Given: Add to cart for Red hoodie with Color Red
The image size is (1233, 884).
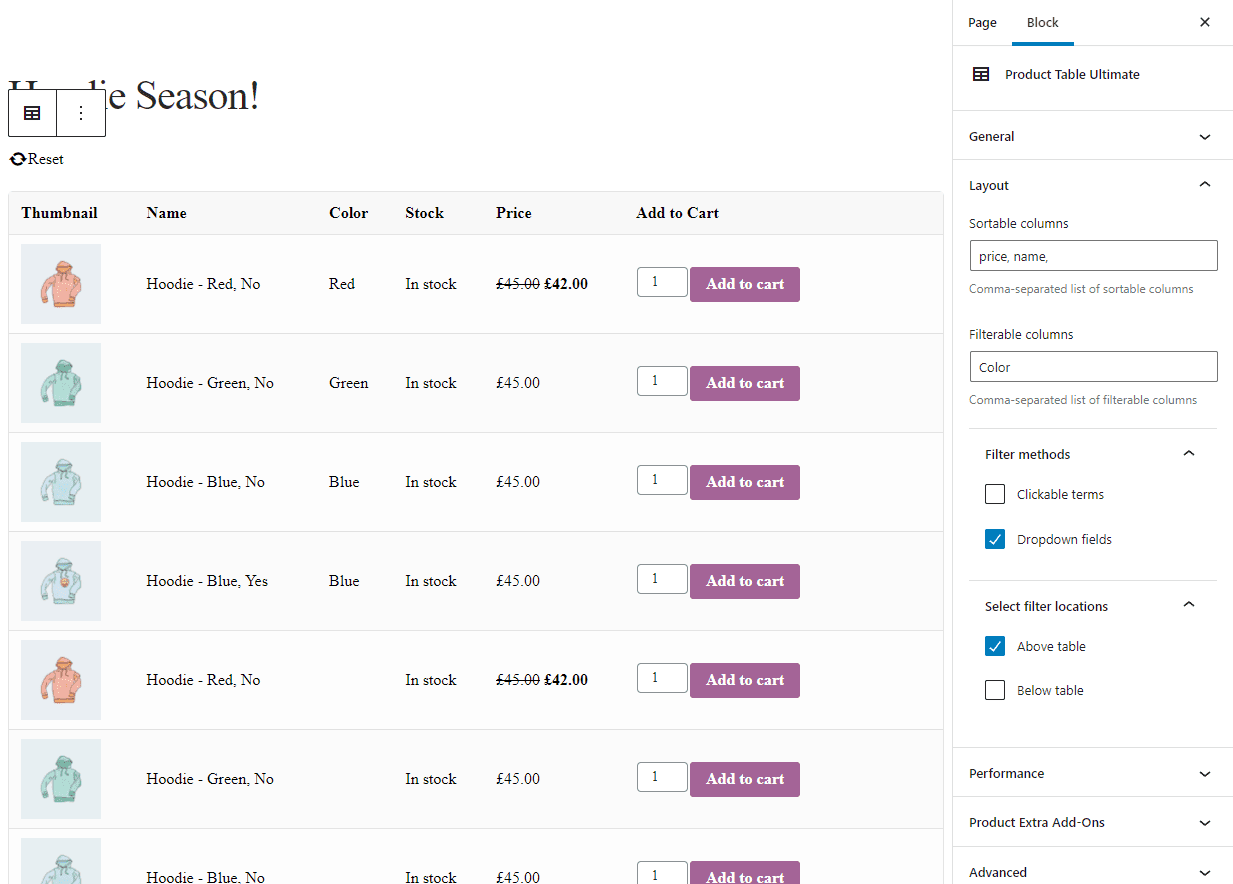Looking at the screenshot, I should click(x=745, y=284).
